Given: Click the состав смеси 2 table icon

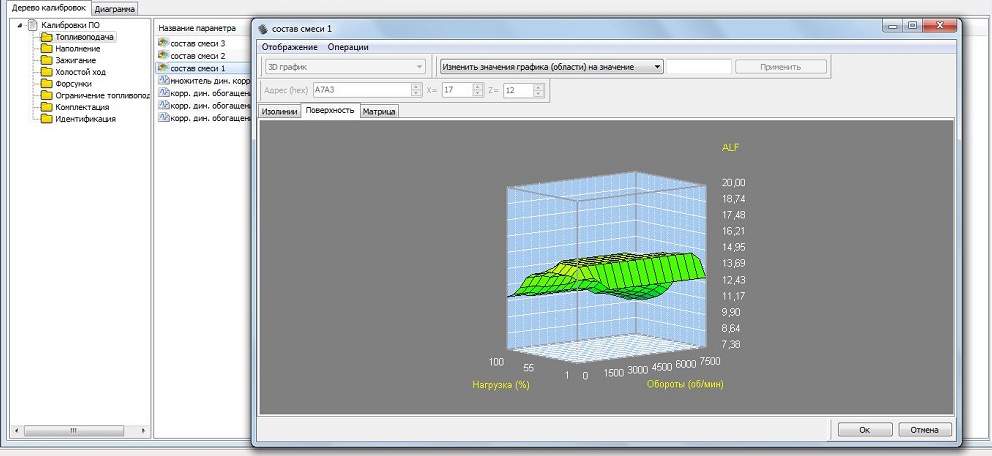Looking at the screenshot, I should tap(164, 56).
